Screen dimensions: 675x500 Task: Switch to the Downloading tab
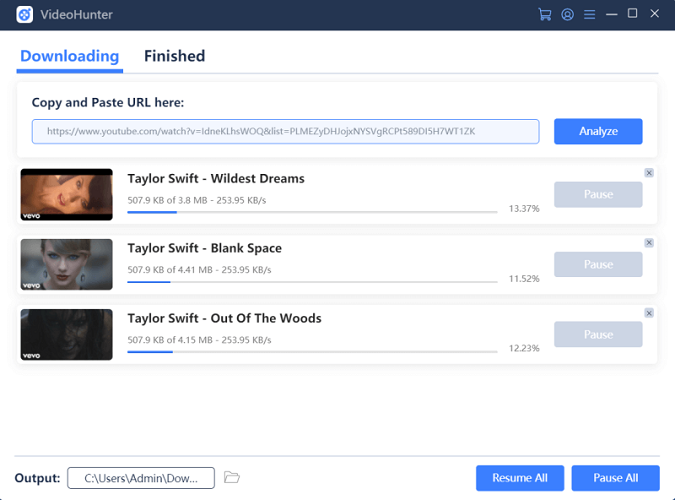tap(70, 56)
